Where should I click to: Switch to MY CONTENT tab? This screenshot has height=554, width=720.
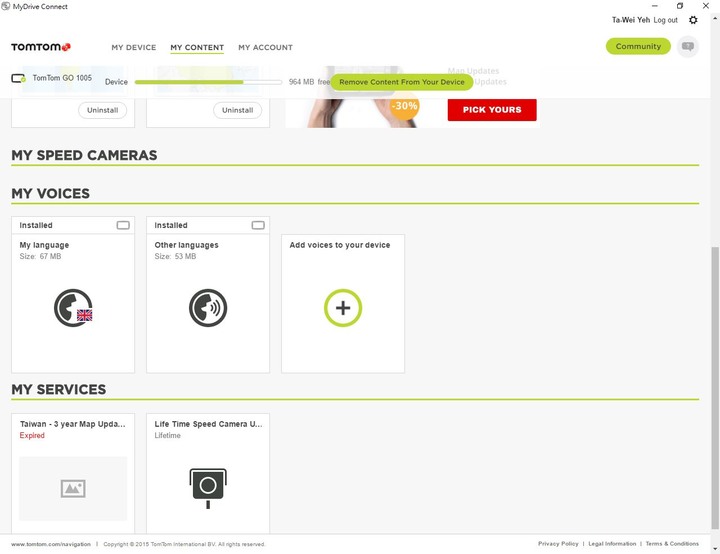(x=197, y=47)
